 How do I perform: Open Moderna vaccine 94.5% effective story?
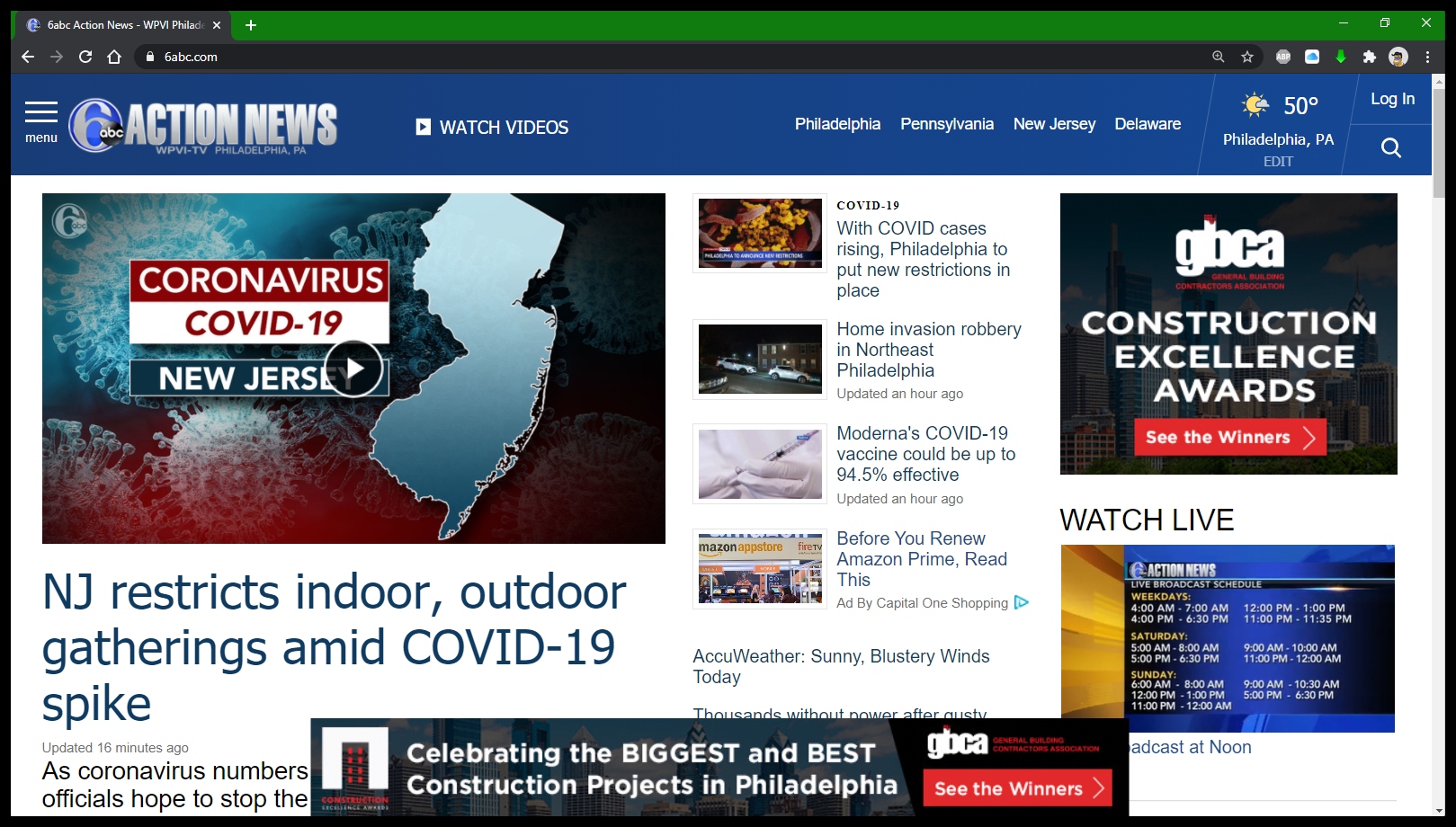click(926, 454)
